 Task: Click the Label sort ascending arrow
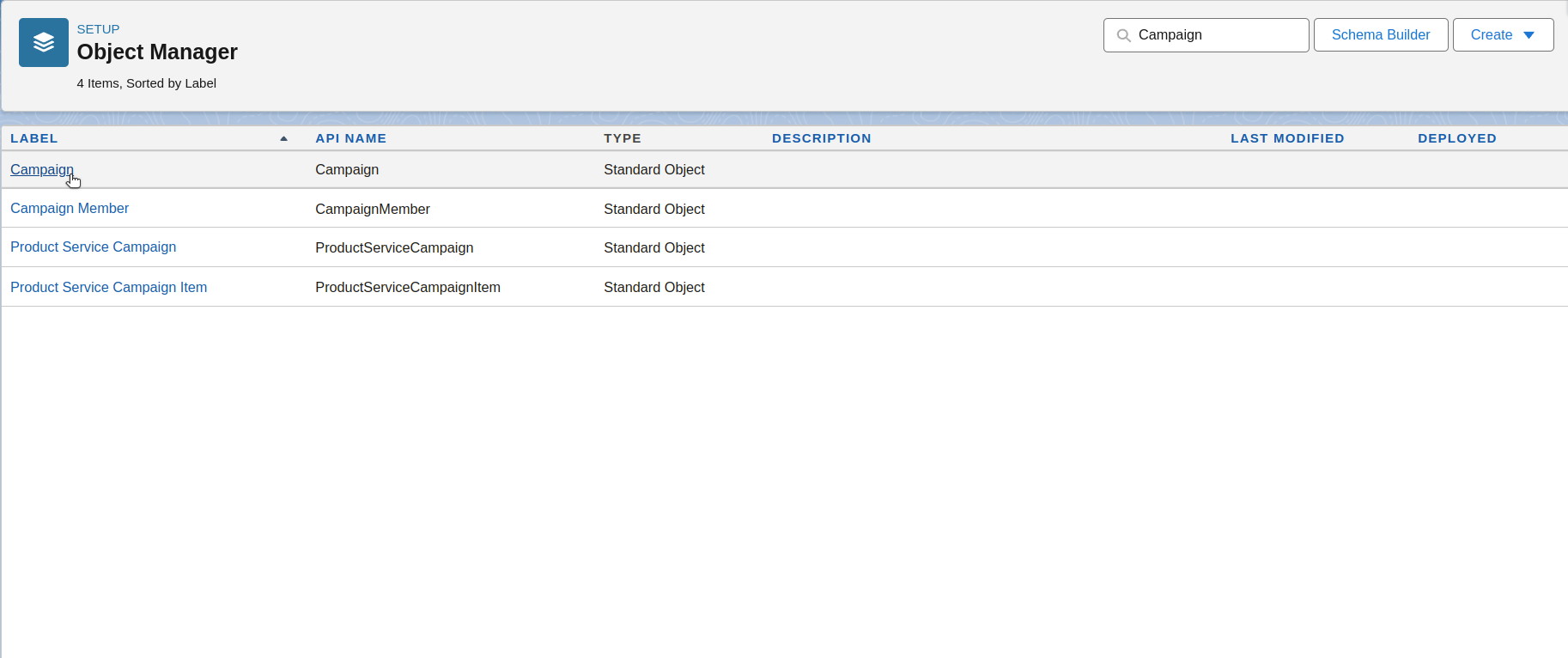[x=283, y=138]
